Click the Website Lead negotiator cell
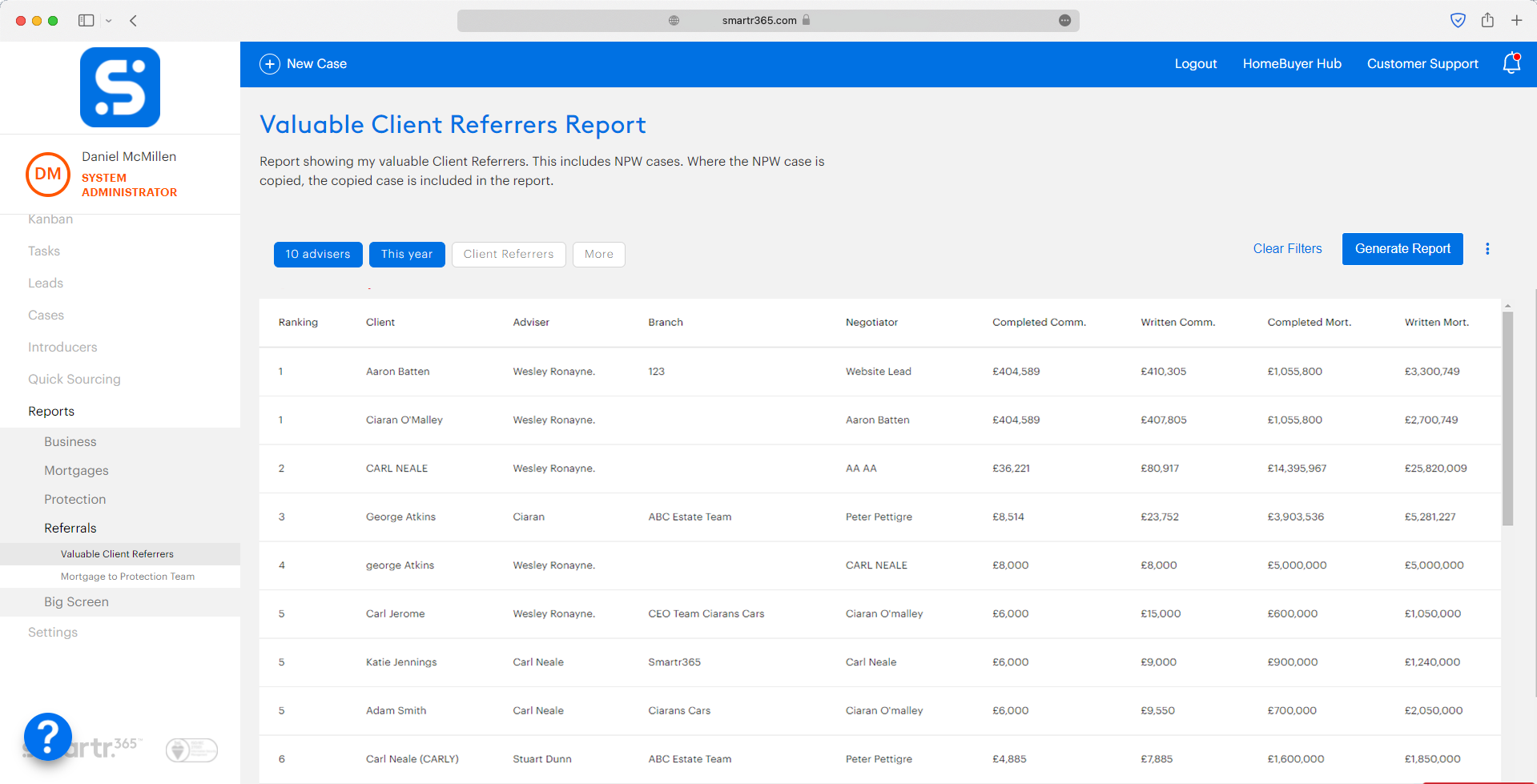 pos(878,372)
